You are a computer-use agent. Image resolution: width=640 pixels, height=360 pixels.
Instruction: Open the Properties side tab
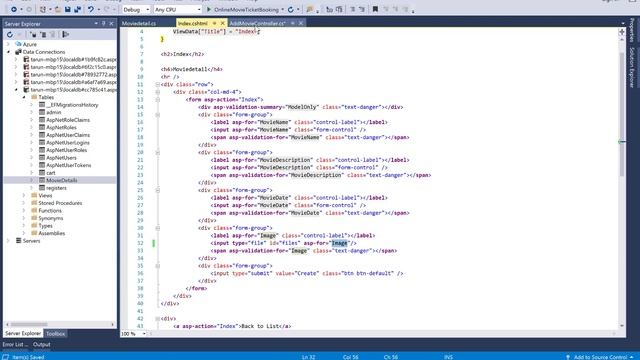632,29
